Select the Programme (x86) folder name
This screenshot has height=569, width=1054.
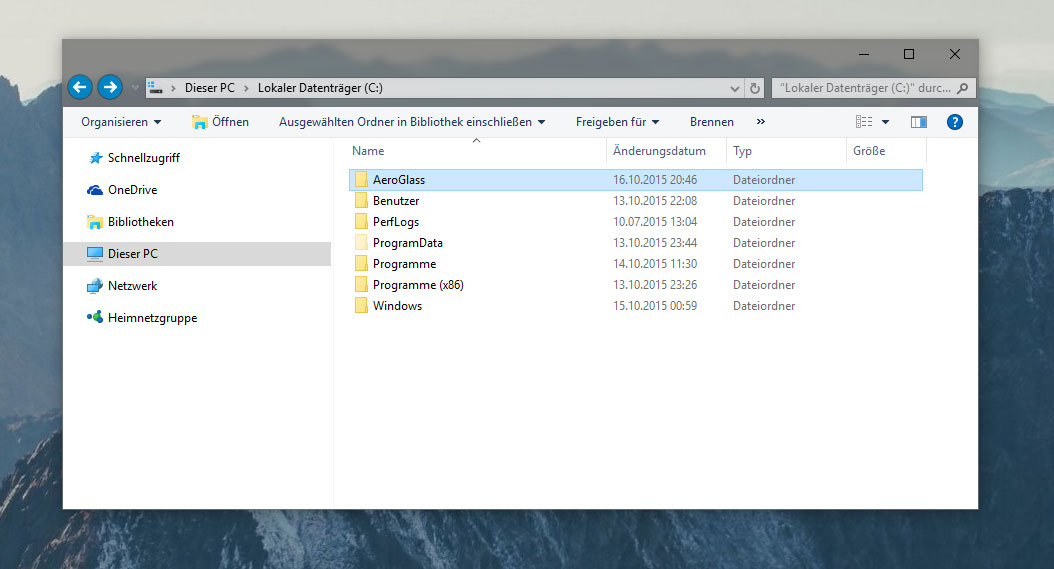[x=418, y=285]
